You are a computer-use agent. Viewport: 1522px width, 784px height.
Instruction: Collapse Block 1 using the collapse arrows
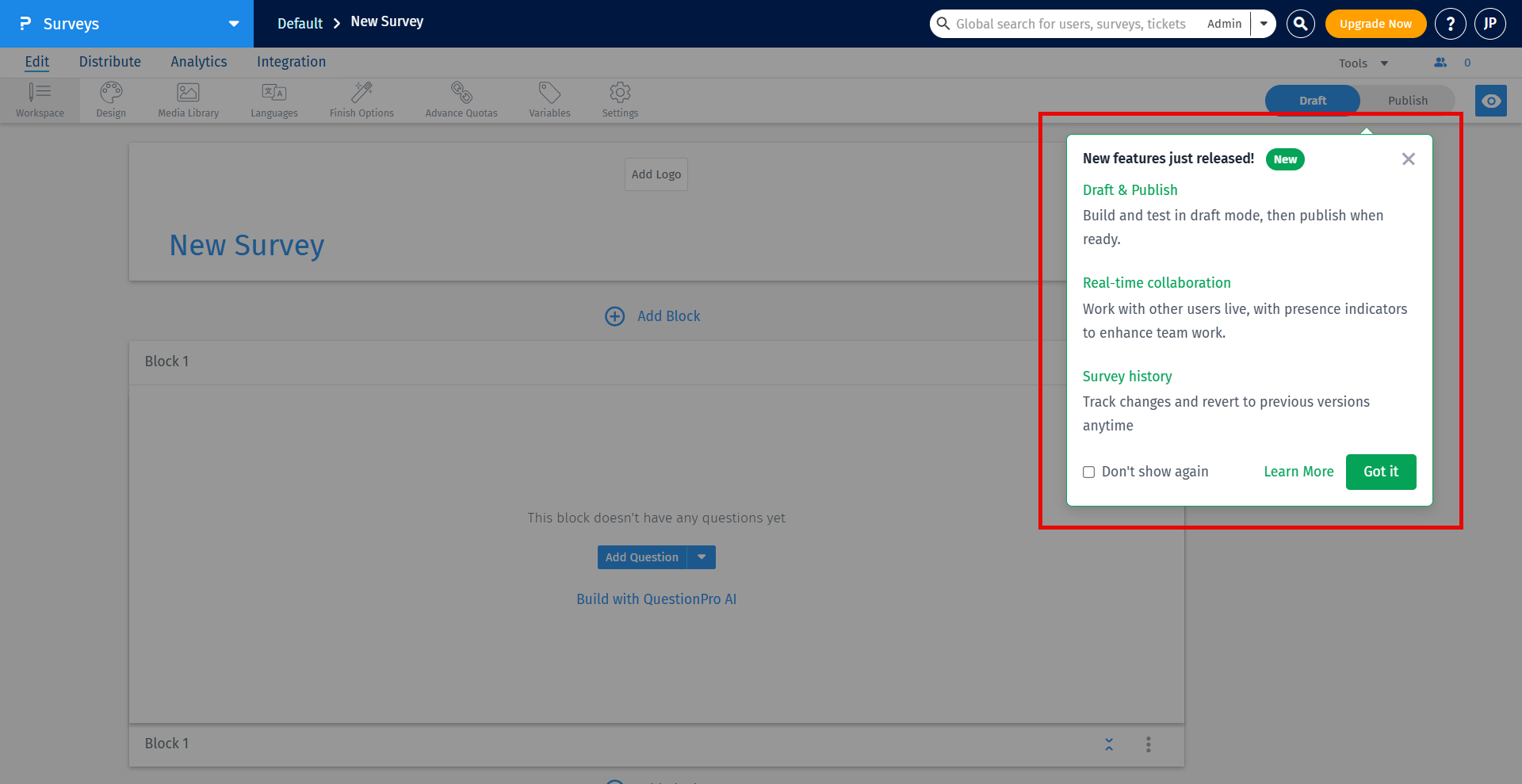point(1109,744)
